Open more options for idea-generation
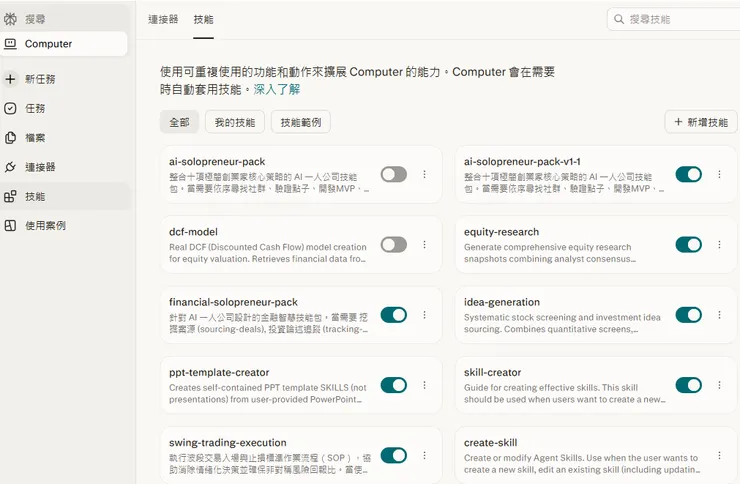This screenshot has width=740, height=484. [x=719, y=315]
